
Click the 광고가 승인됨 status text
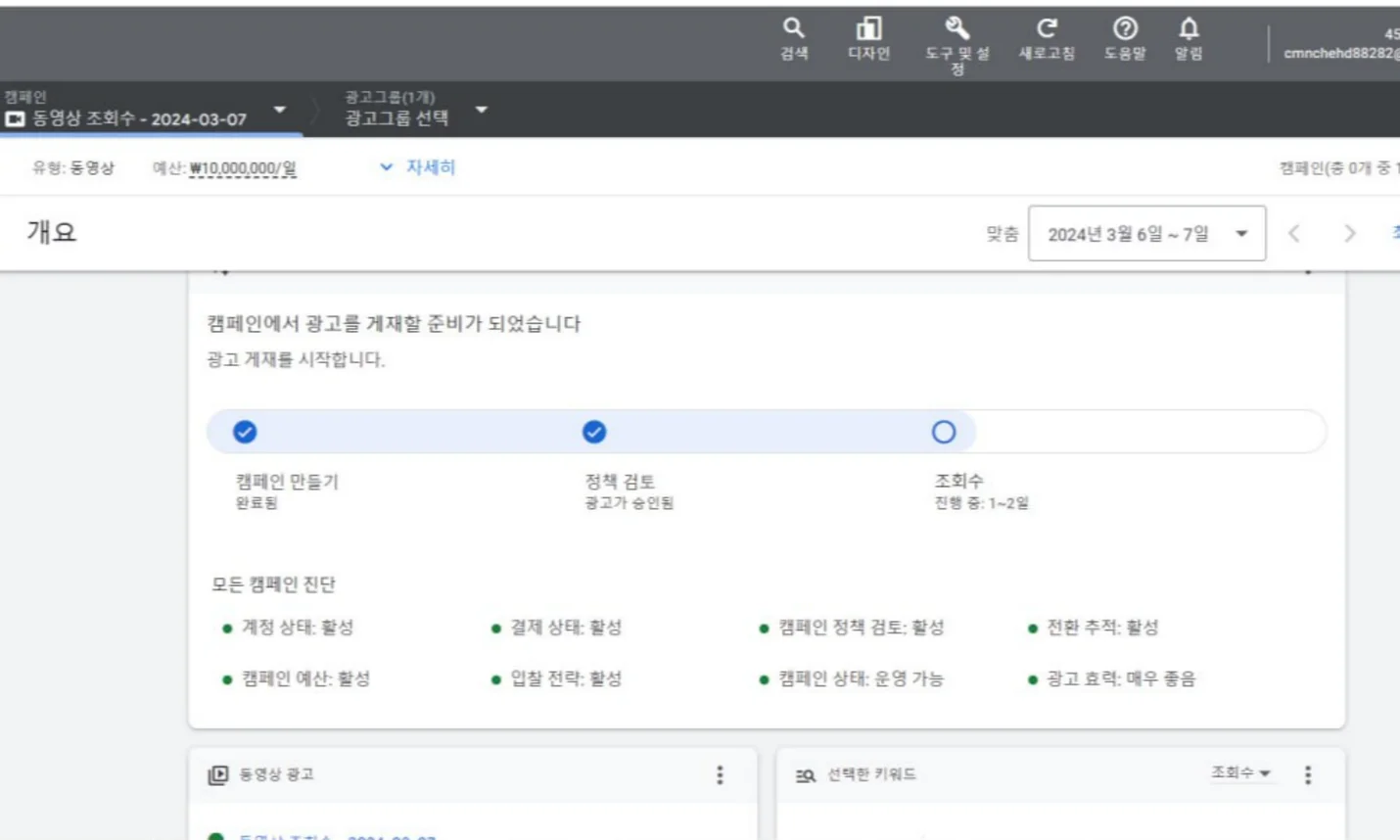coord(630,503)
